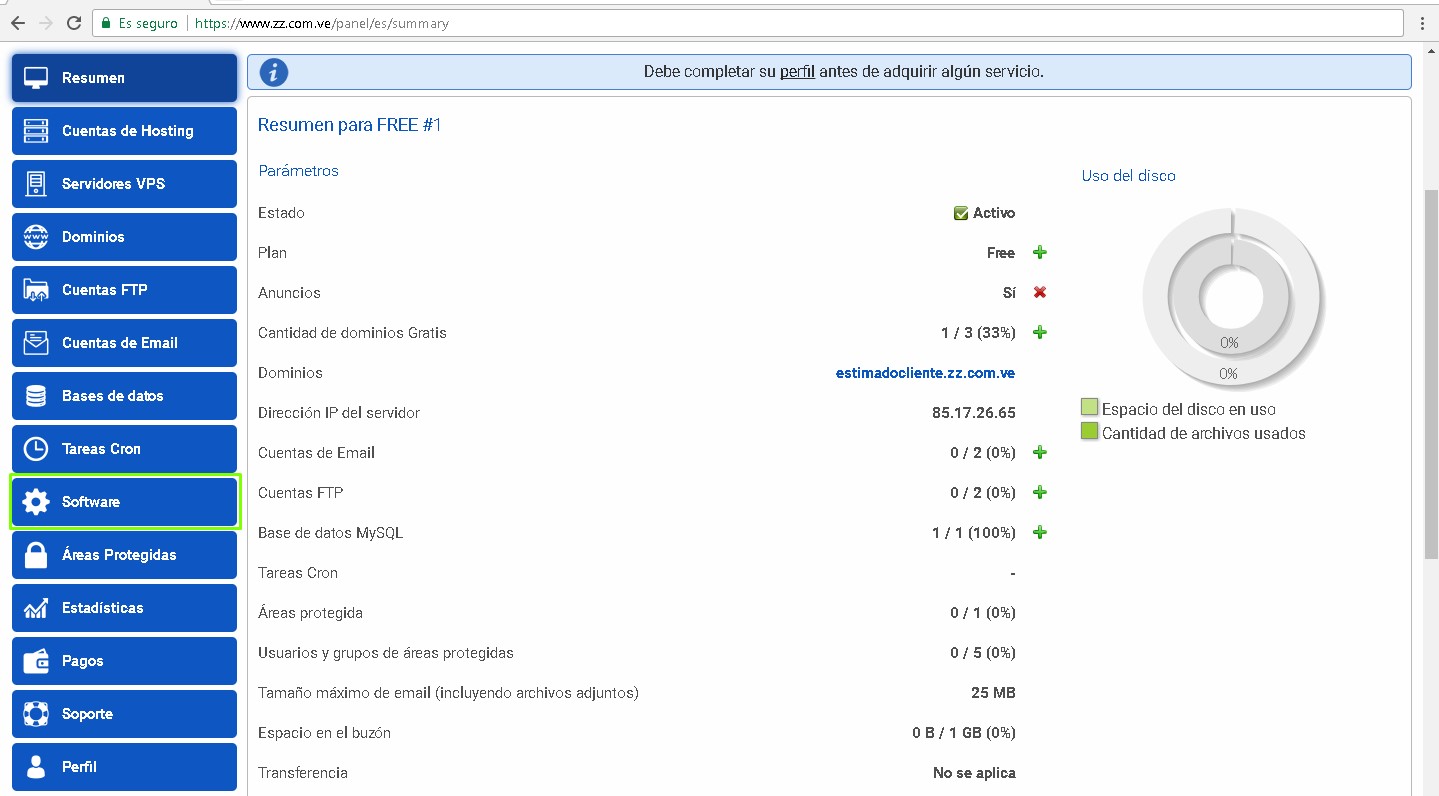
Task: Click the lifebuoy icon for Soporte
Action: tap(36, 714)
